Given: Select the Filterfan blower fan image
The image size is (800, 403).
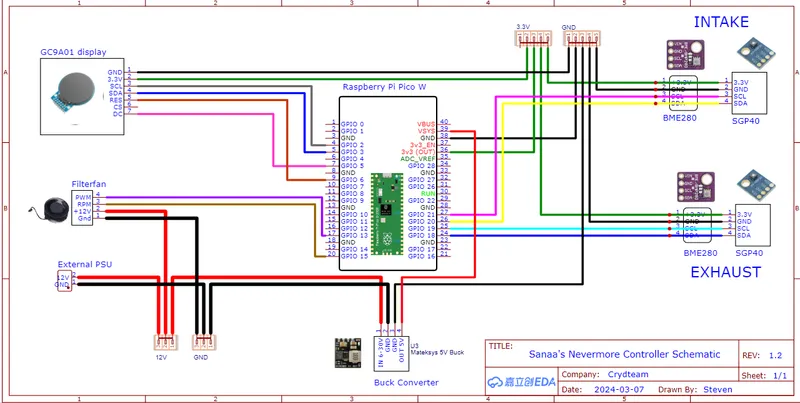Looking at the screenshot, I should pos(49,210).
